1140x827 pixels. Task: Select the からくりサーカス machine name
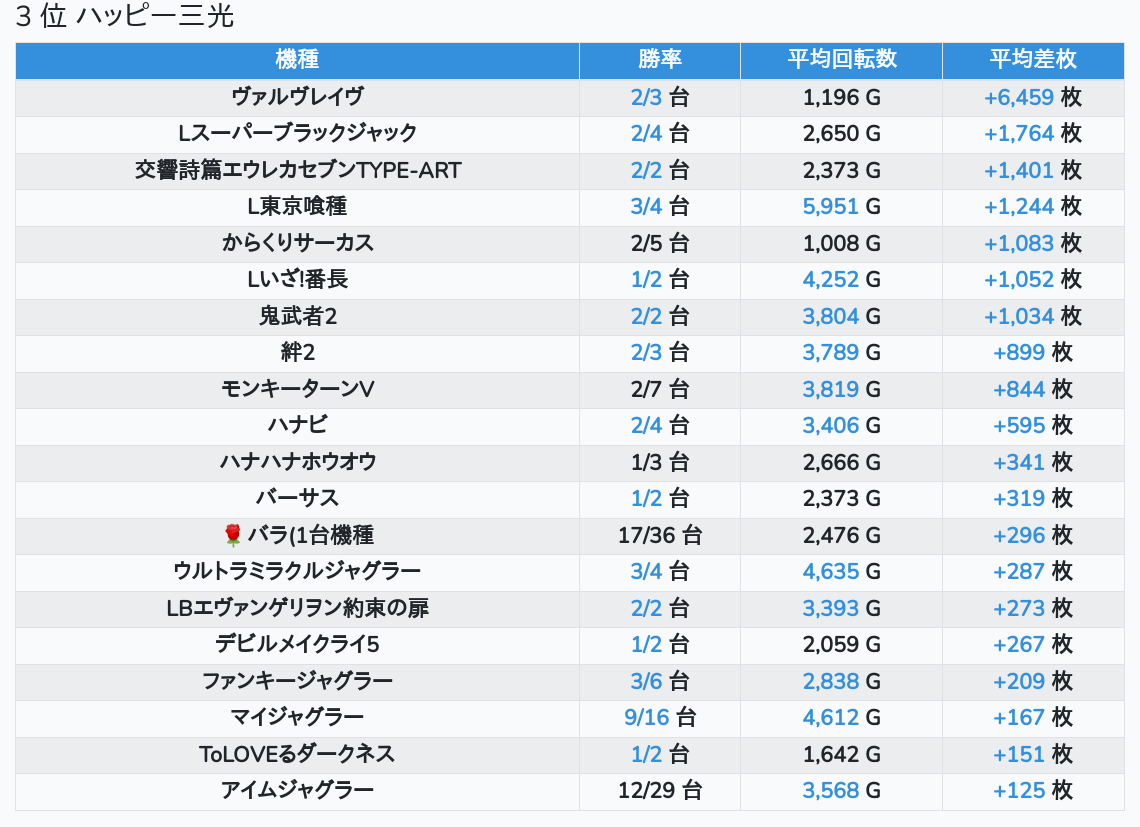297,243
